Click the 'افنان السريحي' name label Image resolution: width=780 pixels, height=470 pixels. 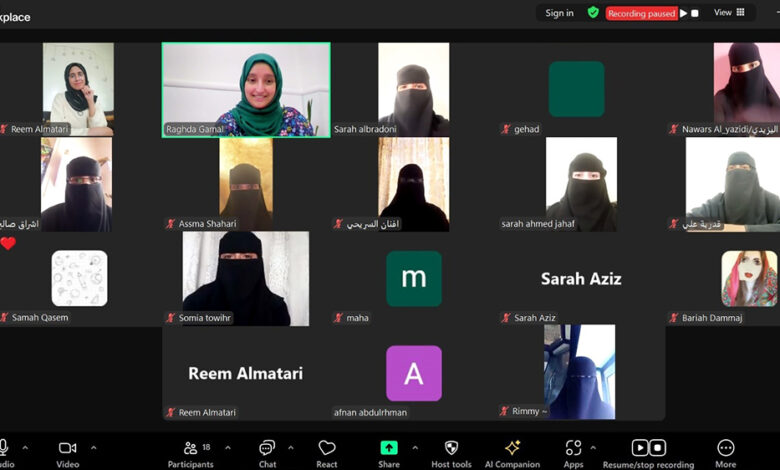click(x=373, y=224)
